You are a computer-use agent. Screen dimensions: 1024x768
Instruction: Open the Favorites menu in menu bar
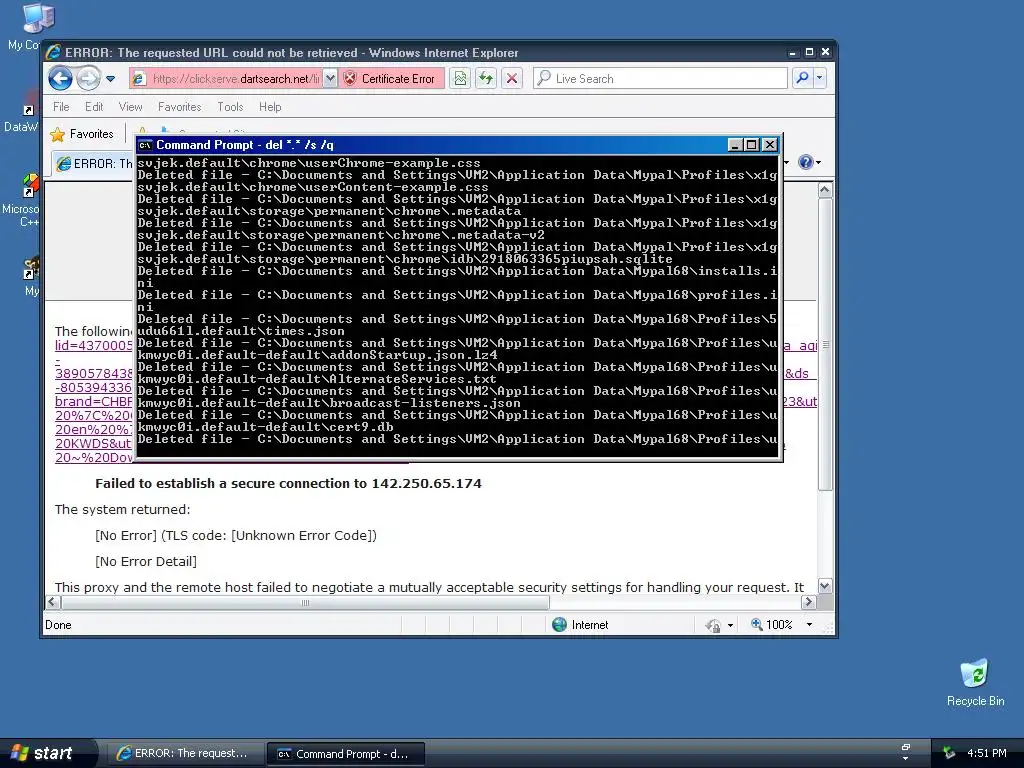point(180,107)
